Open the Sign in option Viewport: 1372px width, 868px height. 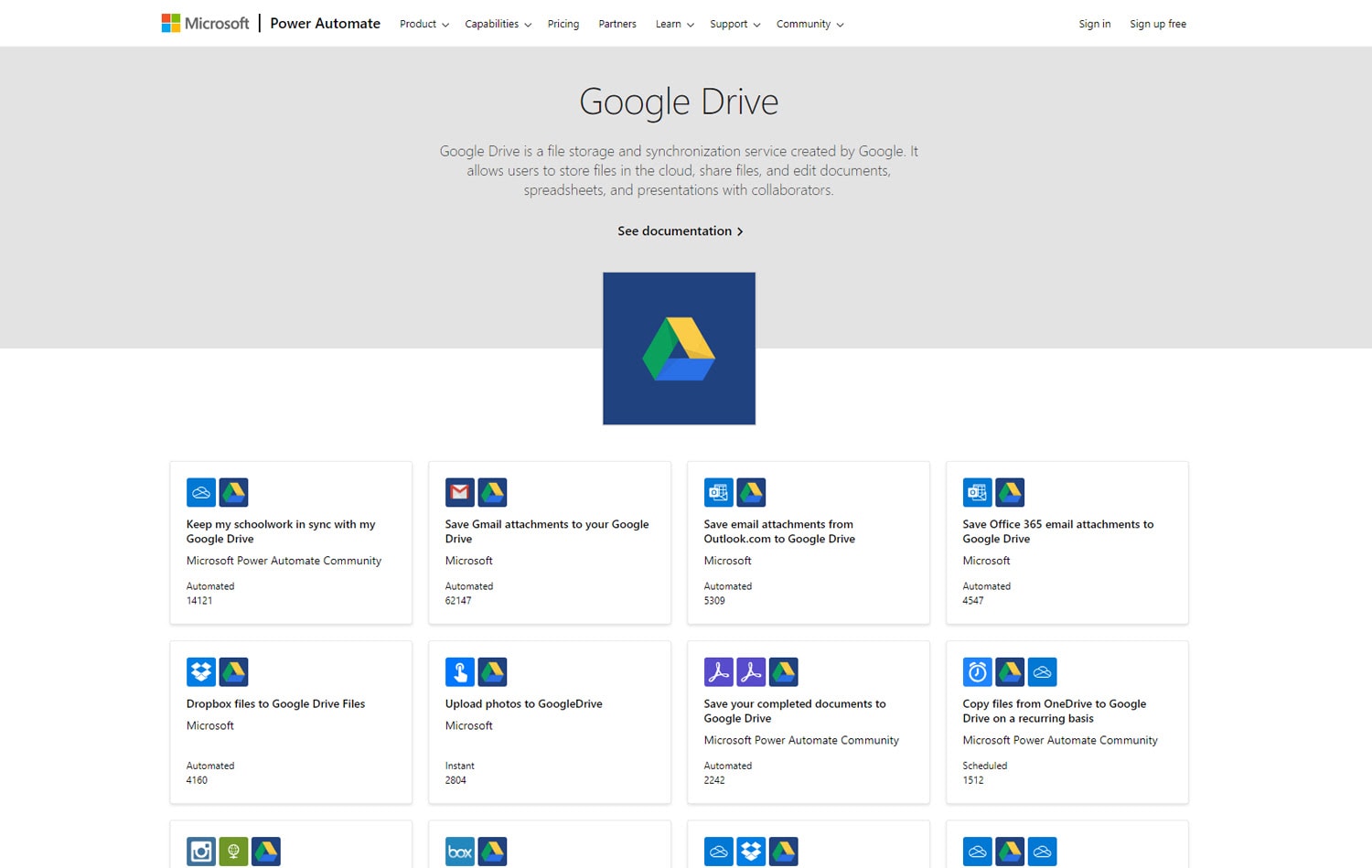[1094, 24]
